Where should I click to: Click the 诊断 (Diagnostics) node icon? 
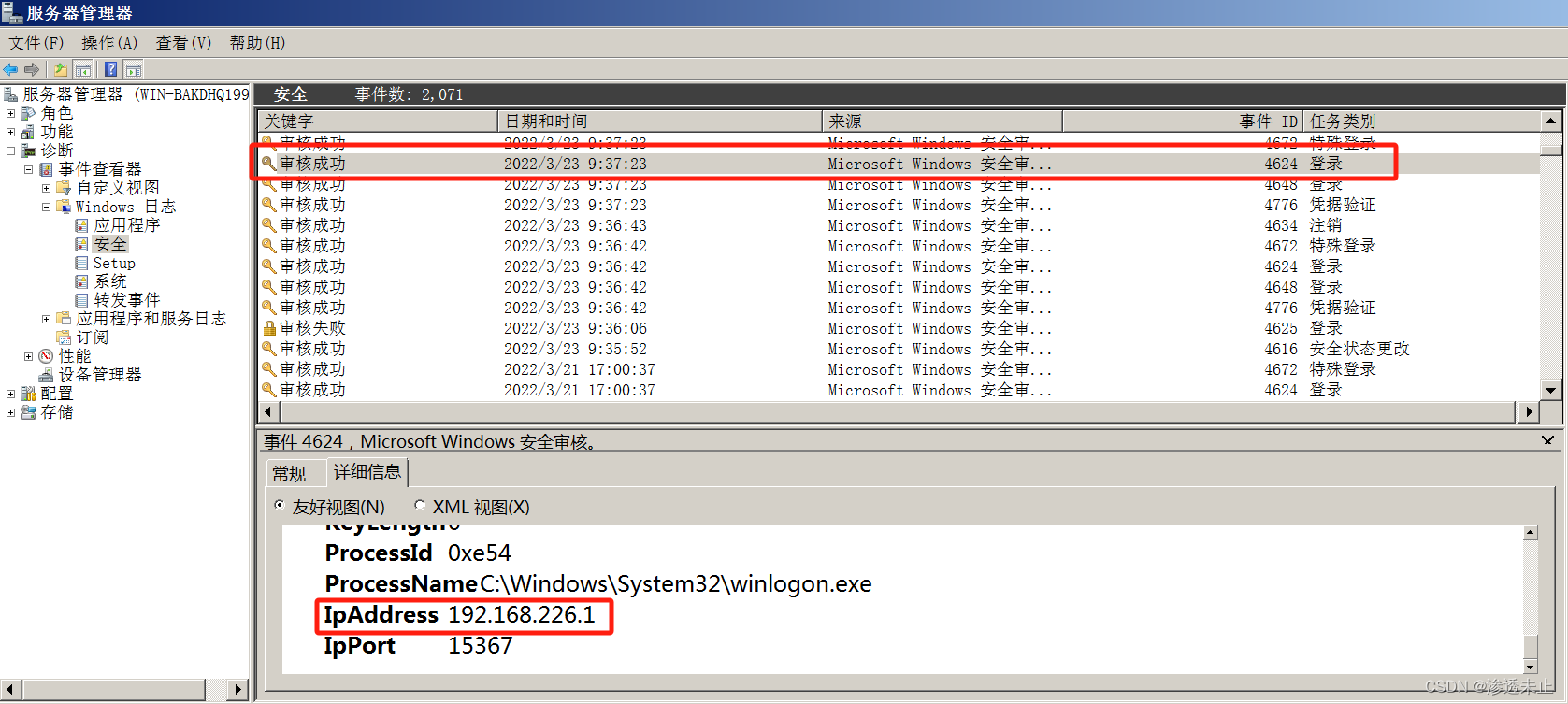(28, 151)
